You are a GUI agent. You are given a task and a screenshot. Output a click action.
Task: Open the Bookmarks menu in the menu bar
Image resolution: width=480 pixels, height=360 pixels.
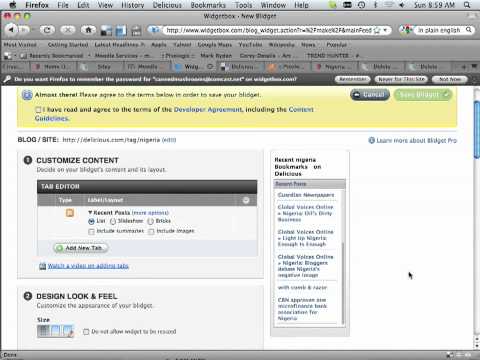pyautogui.click(x=208, y=5)
